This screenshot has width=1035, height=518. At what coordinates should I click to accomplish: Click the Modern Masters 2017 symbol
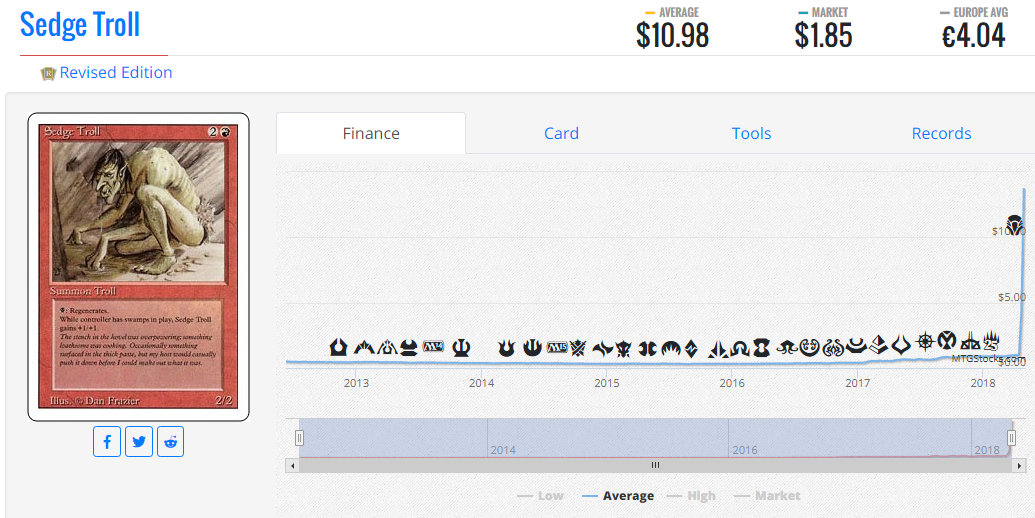pos(857,346)
